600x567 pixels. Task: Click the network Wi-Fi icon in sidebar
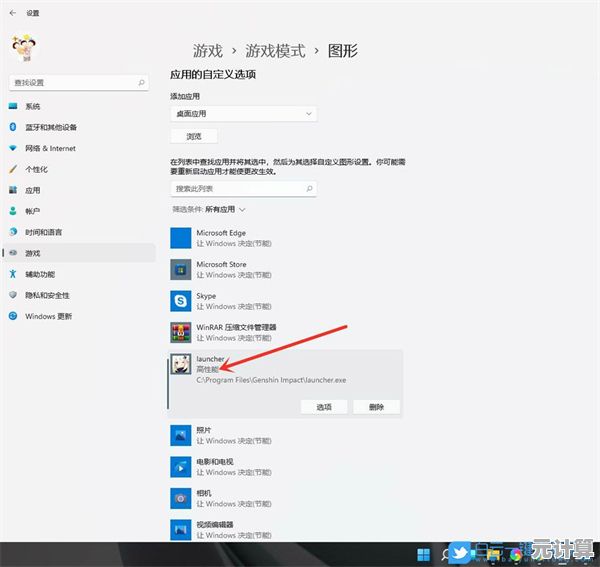[x=13, y=148]
